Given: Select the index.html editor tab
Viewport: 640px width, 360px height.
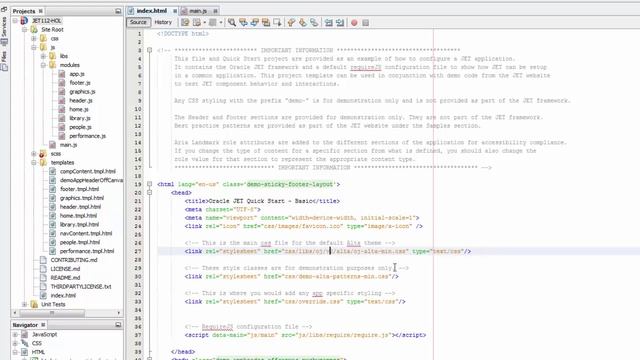Looking at the screenshot, I should (x=151, y=11).
